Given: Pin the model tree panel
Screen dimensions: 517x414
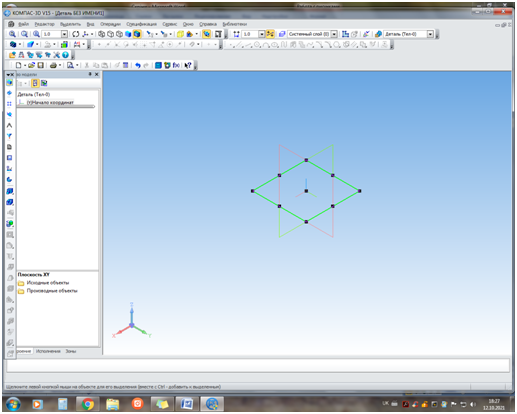Looking at the screenshot, I should click(x=90, y=74).
